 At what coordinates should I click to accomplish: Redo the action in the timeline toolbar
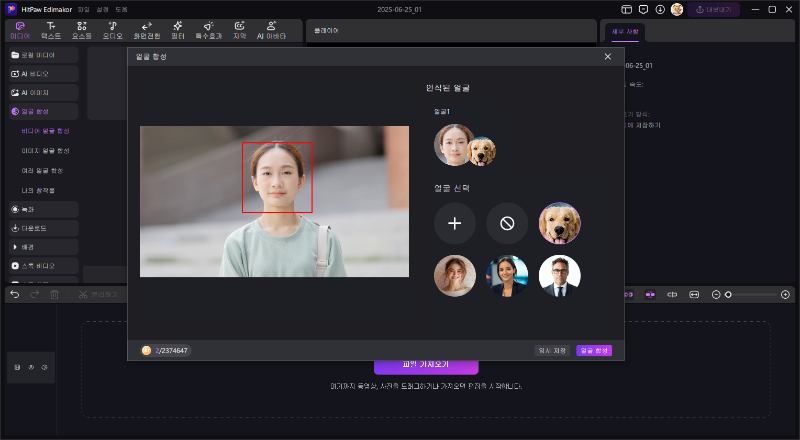click(x=35, y=295)
